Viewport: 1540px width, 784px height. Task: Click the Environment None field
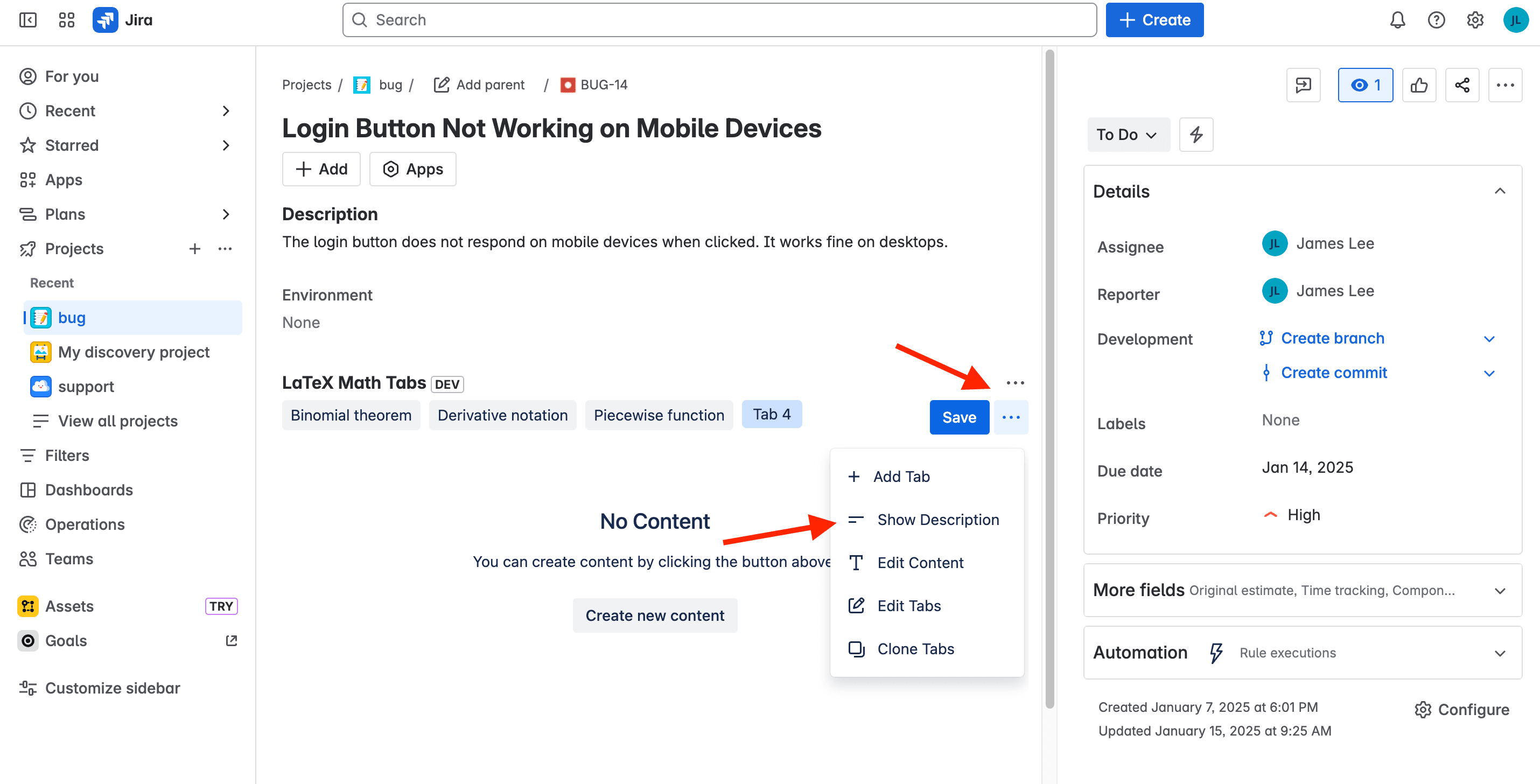300,323
